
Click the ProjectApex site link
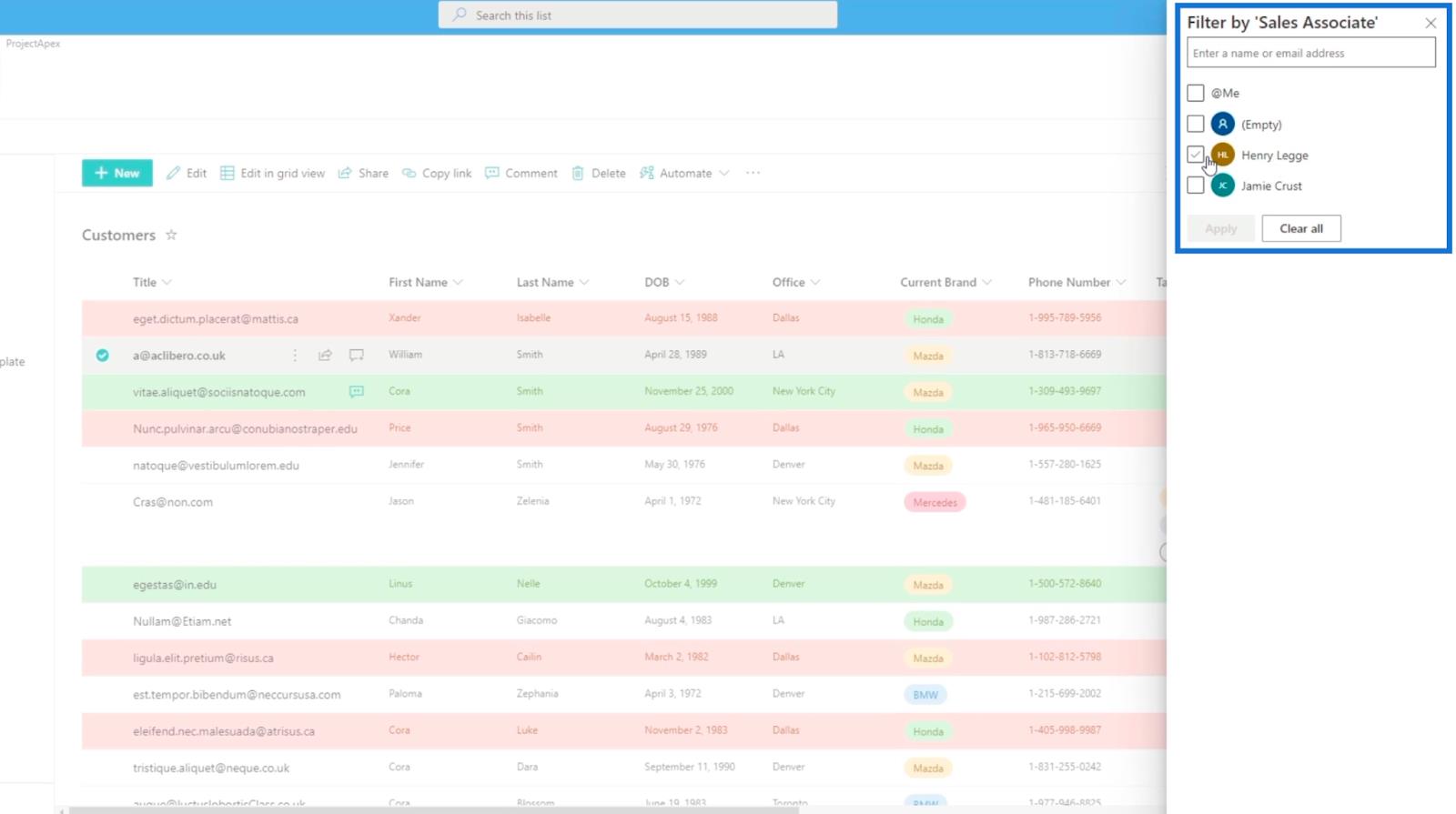pos(33,44)
